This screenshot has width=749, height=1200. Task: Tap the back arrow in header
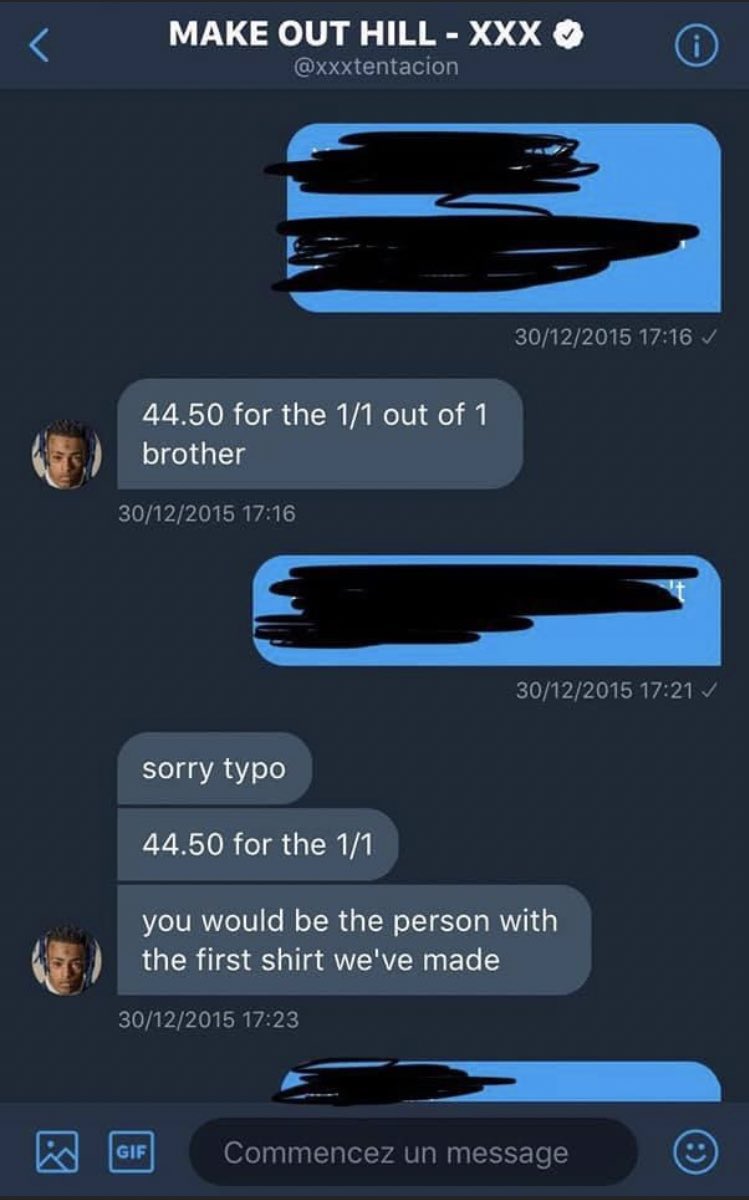(39, 45)
